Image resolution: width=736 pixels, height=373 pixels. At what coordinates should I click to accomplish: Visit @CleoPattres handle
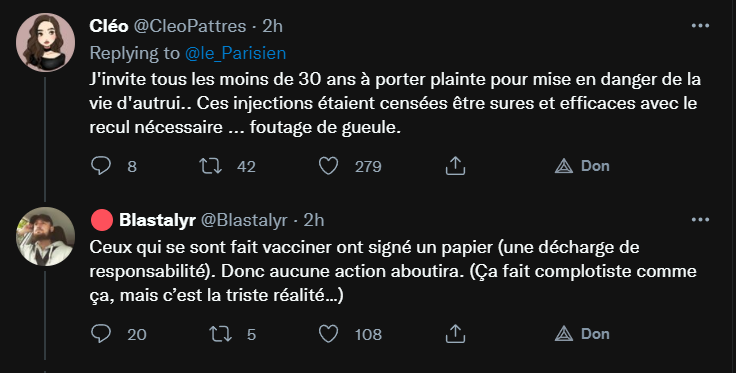[x=190, y=26]
